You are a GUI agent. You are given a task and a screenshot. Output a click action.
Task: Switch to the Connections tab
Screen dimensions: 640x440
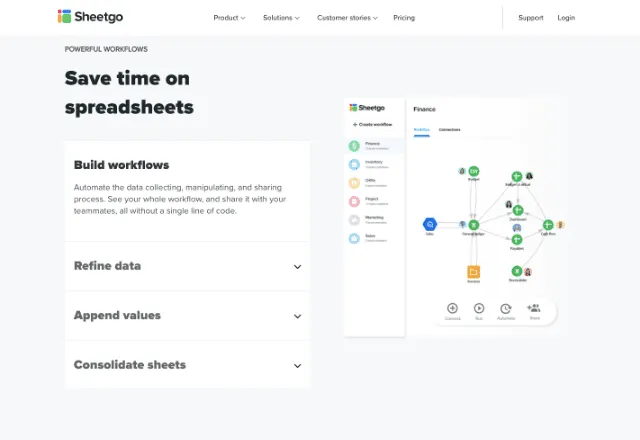click(x=450, y=129)
